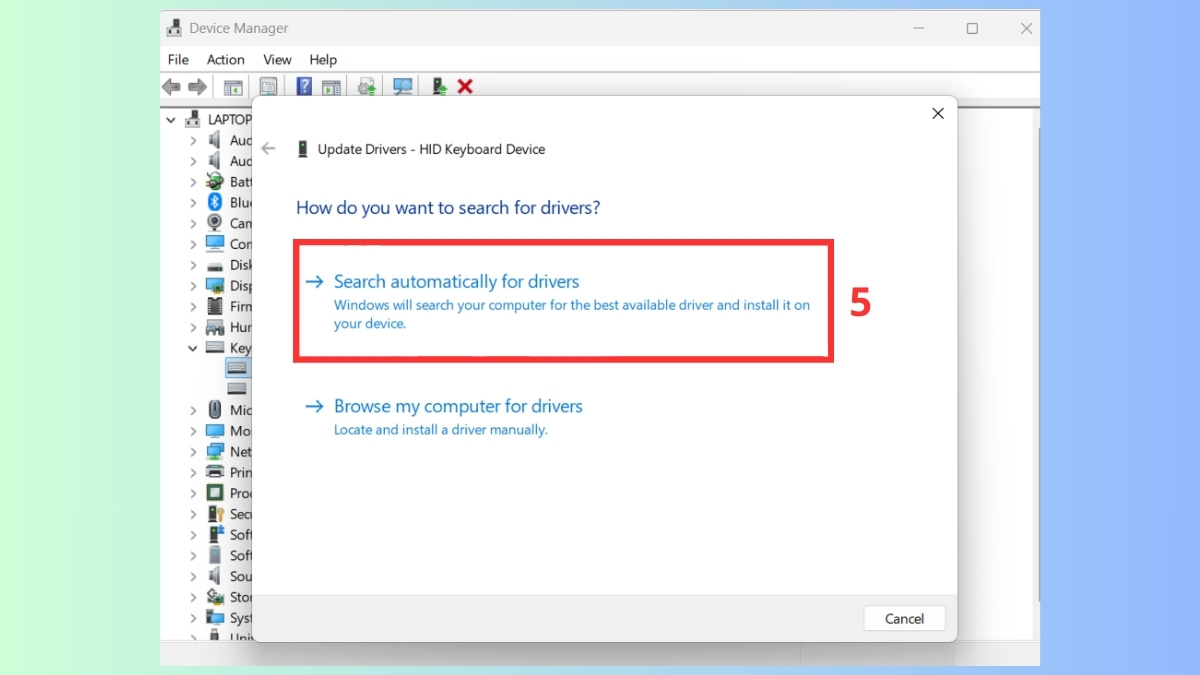The width and height of the screenshot is (1200, 675).
Task: Click the Scan for Hardware Changes icon
Action: pos(402,86)
